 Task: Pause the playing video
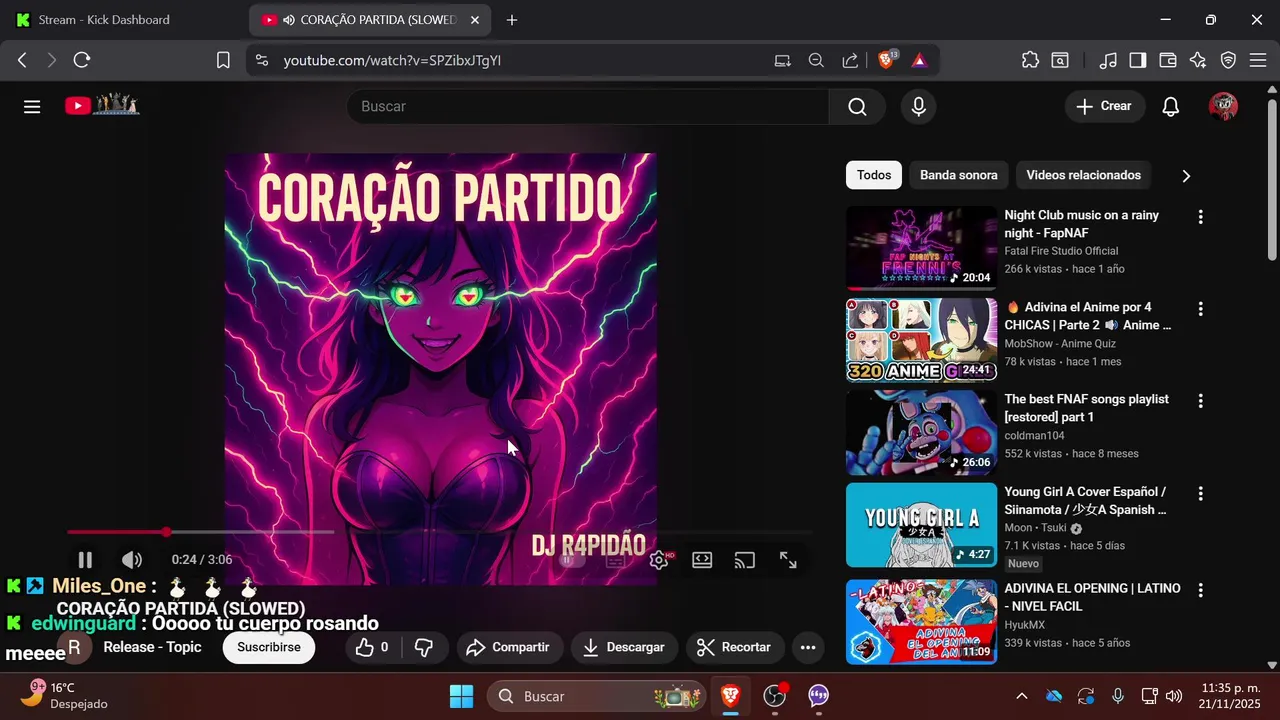pyautogui.click(x=85, y=560)
